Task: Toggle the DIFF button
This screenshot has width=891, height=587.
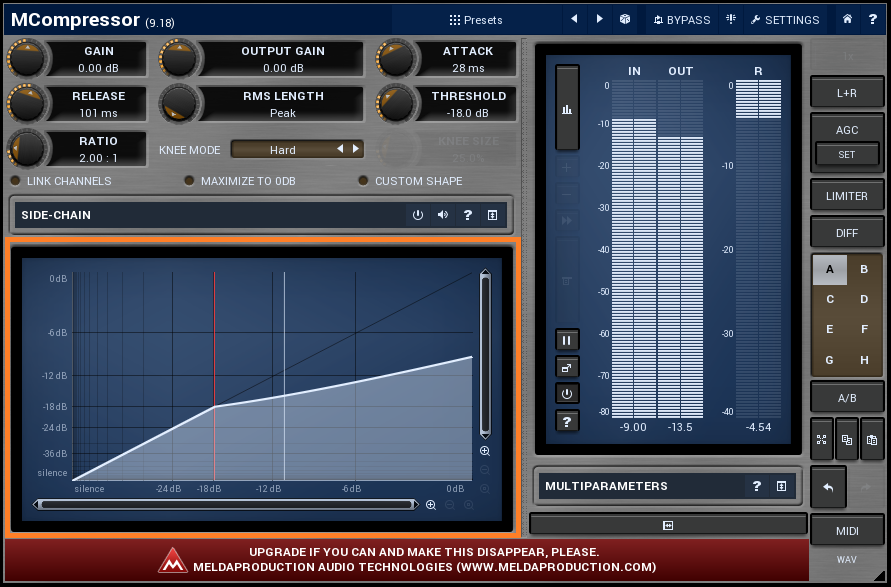Action: coord(847,233)
